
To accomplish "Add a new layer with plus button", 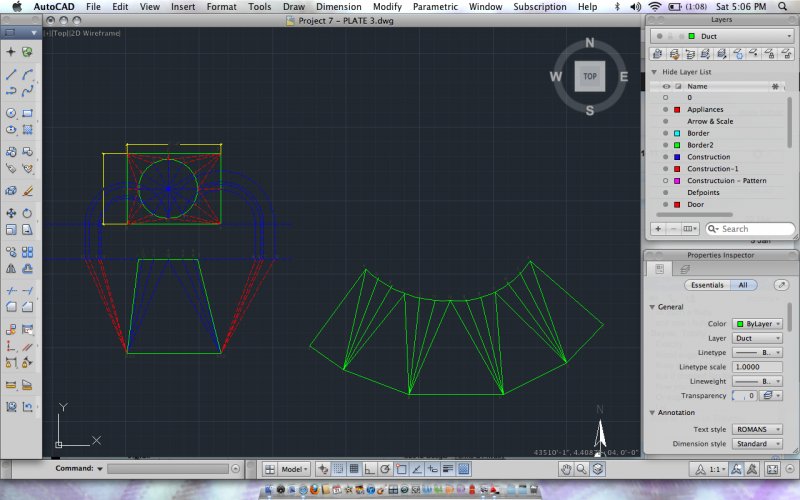I will 658,229.
